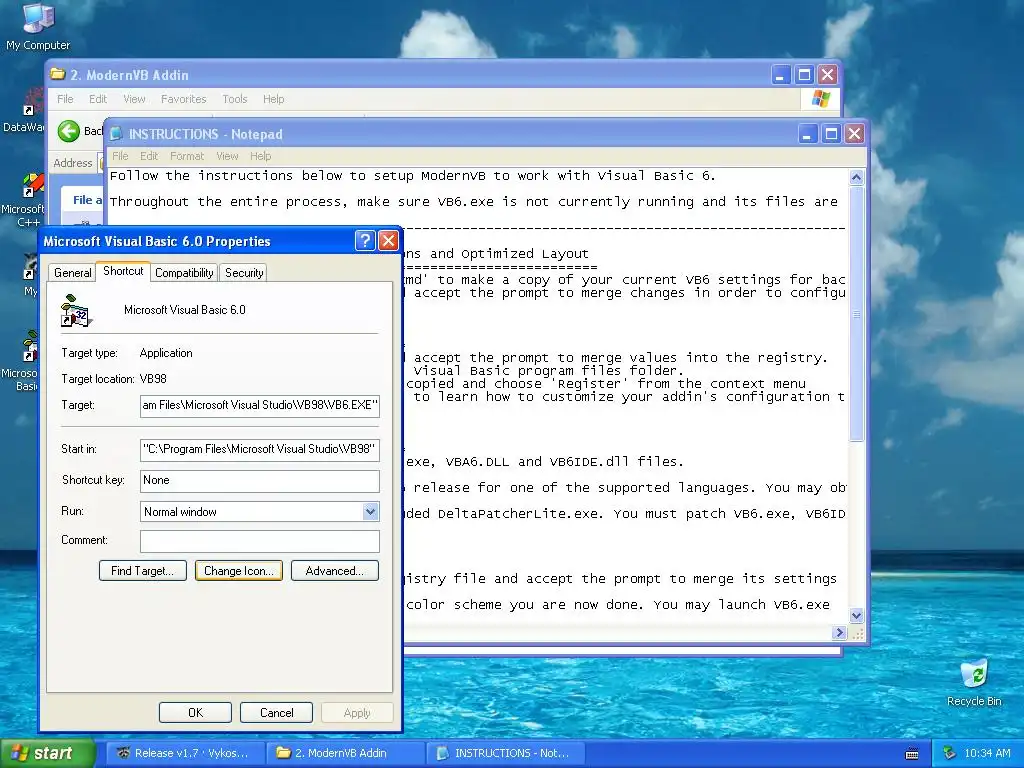Click the keyboard icon in system tray
The image size is (1024, 768).
tap(912, 754)
